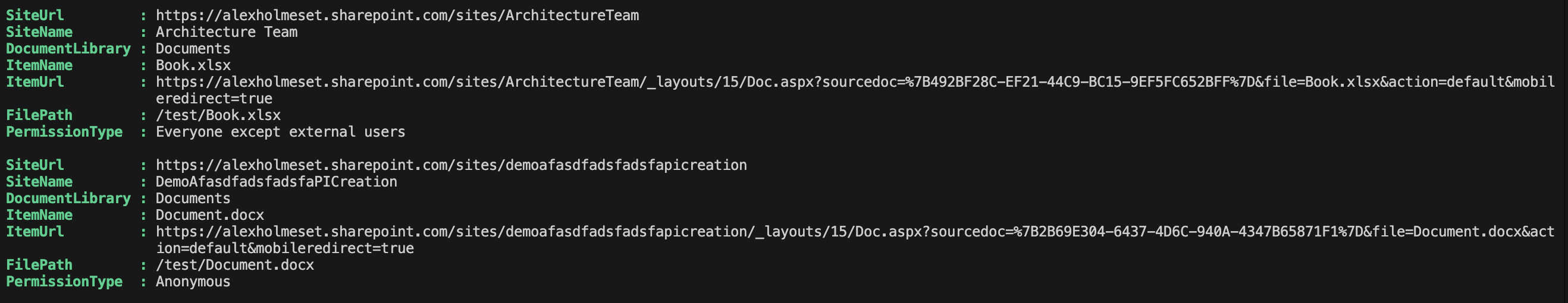Click the '/test/Document.docx' file path
1568x303 pixels.
pyautogui.click(x=235, y=264)
